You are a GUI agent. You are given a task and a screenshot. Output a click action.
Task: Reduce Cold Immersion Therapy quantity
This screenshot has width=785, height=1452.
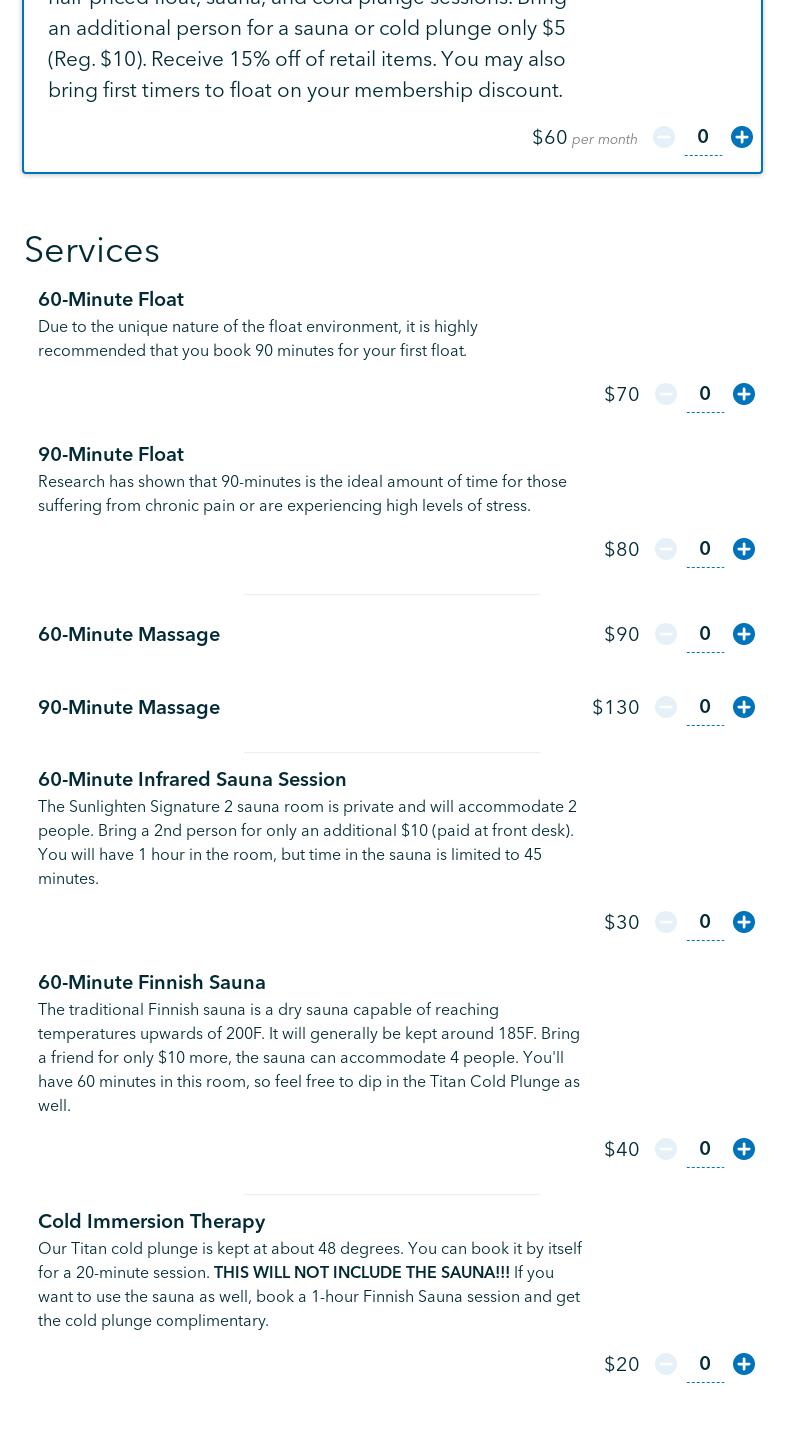point(666,1364)
